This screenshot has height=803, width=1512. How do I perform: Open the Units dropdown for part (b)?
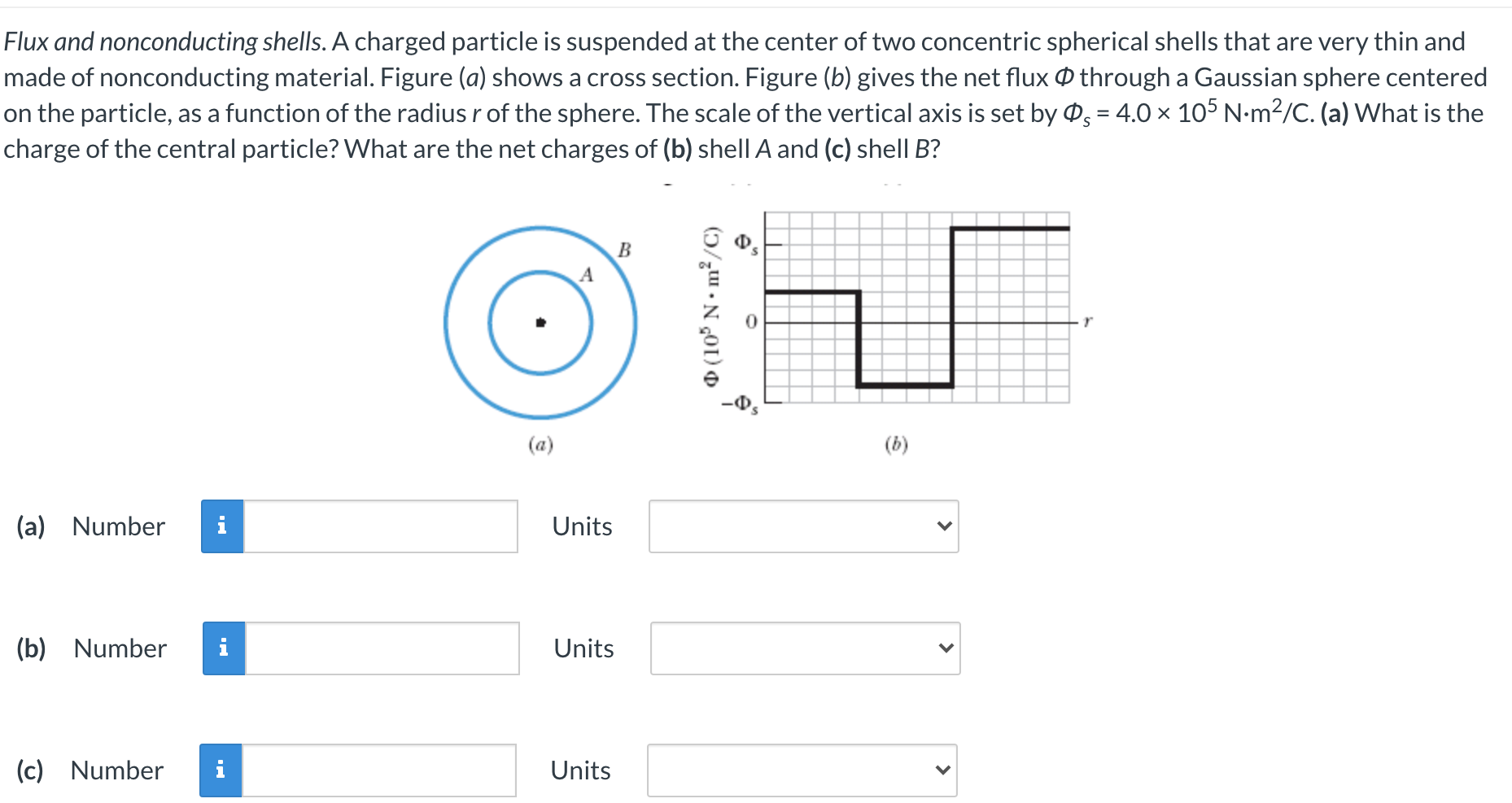point(804,648)
